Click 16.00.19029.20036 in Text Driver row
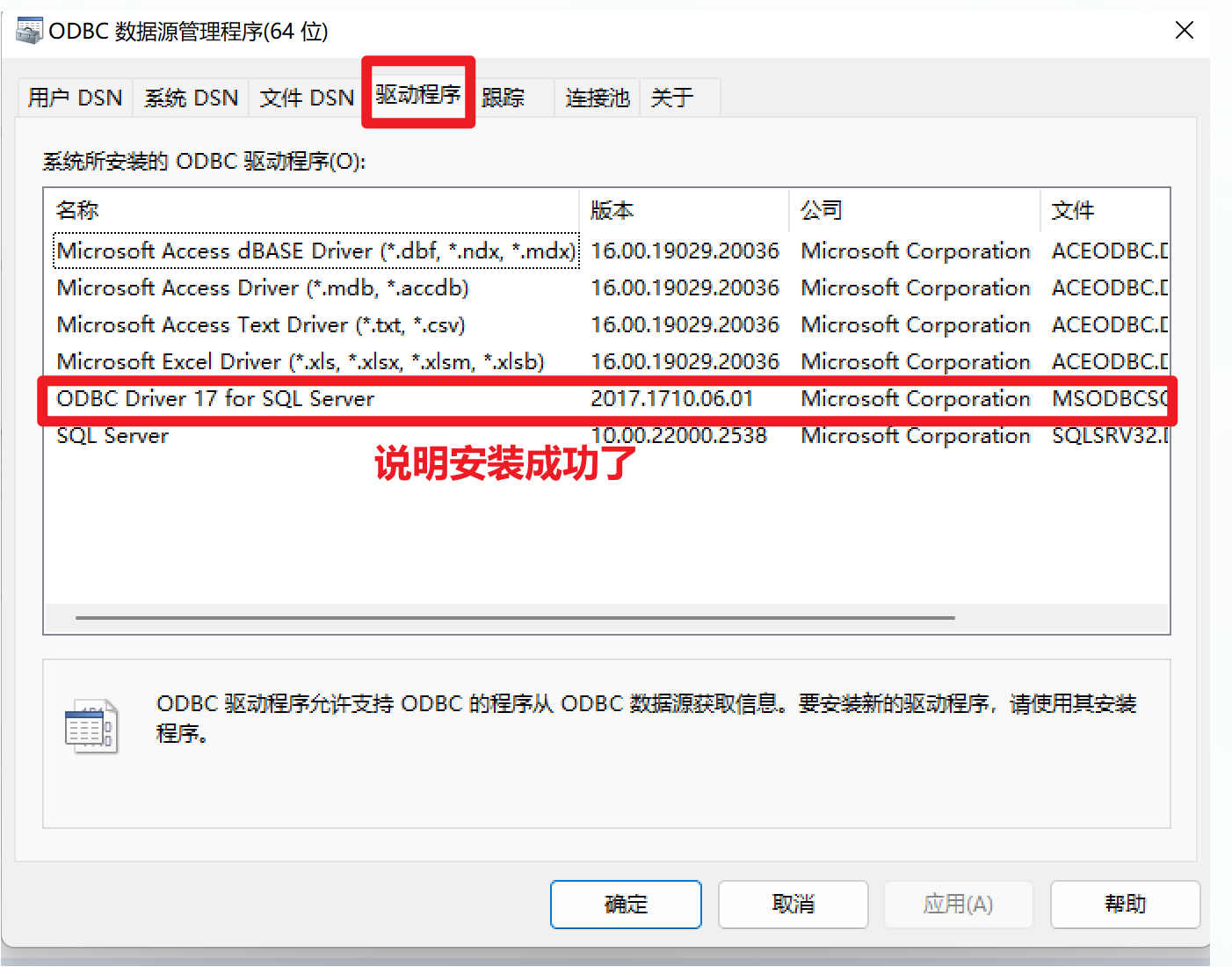This screenshot has width=1232, height=967. (685, 324)
